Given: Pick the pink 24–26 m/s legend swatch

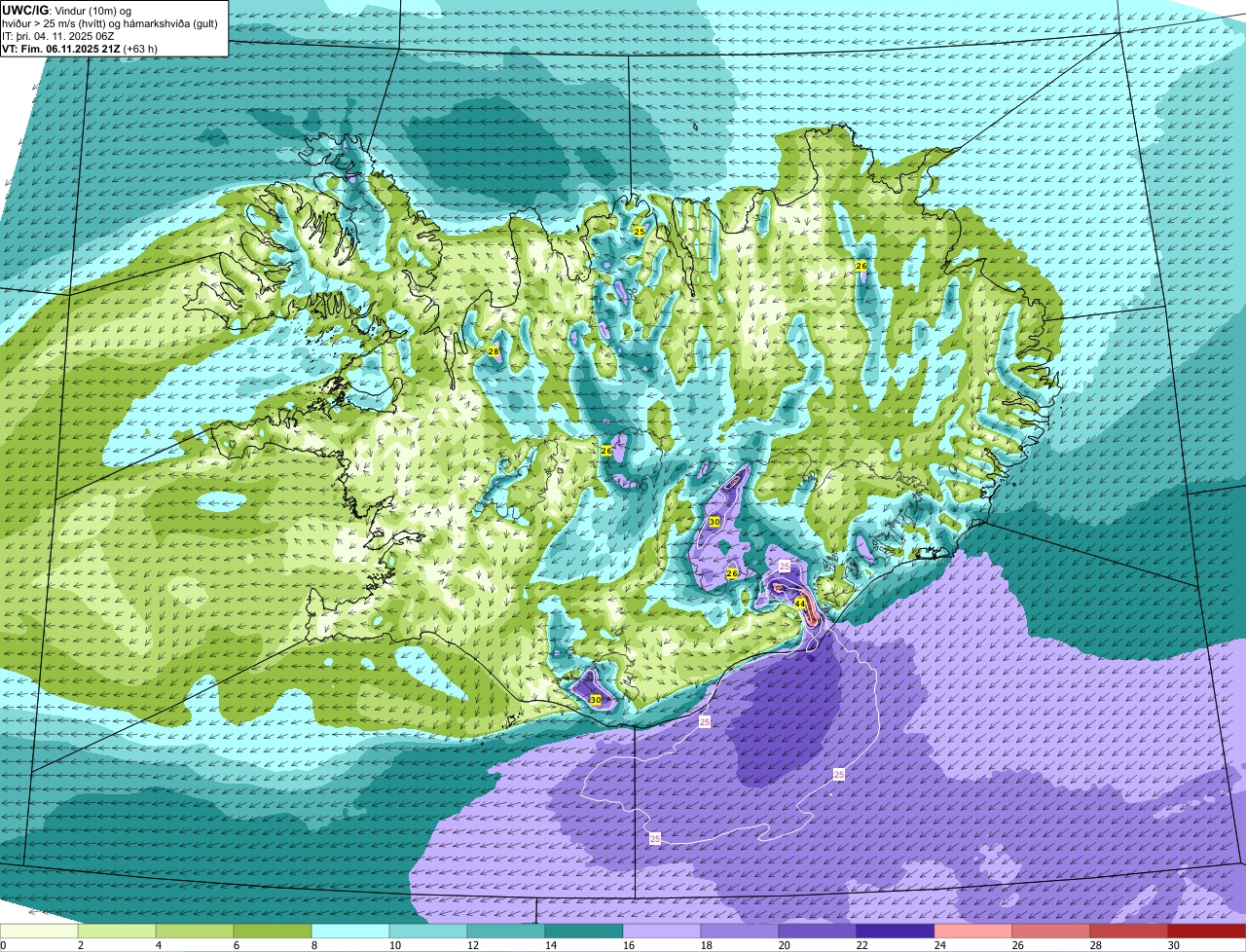Looking at the screenshot, I should point(973,932).
